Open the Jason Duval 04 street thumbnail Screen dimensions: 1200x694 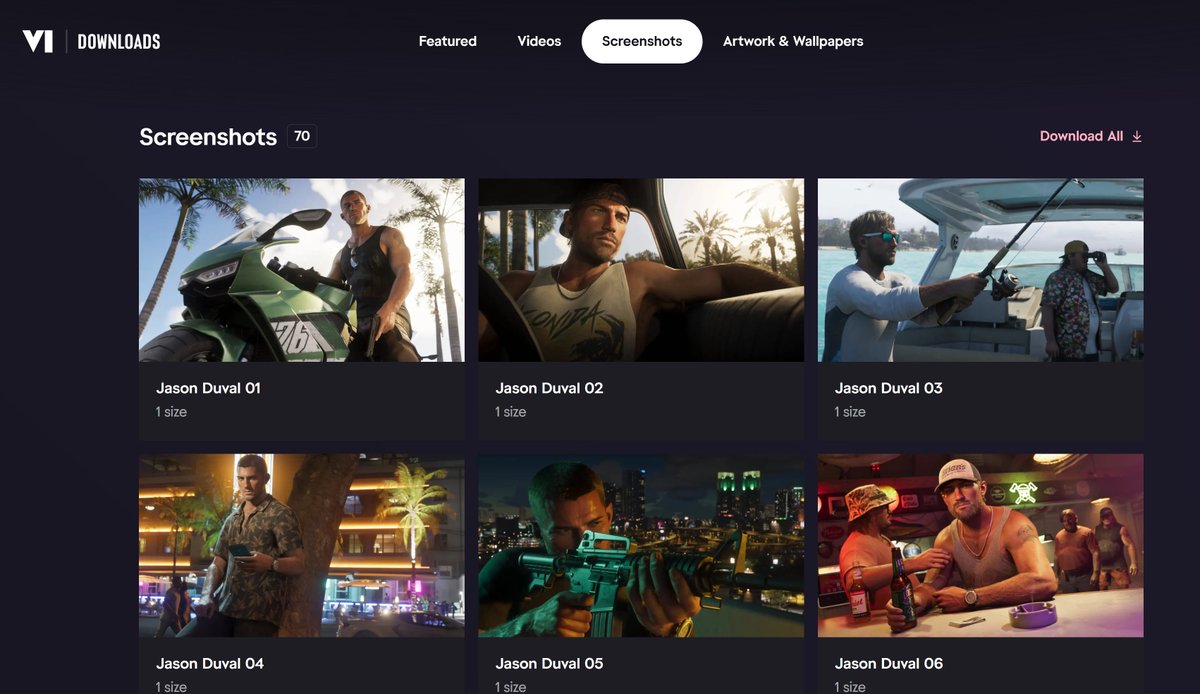coord(302,546)
